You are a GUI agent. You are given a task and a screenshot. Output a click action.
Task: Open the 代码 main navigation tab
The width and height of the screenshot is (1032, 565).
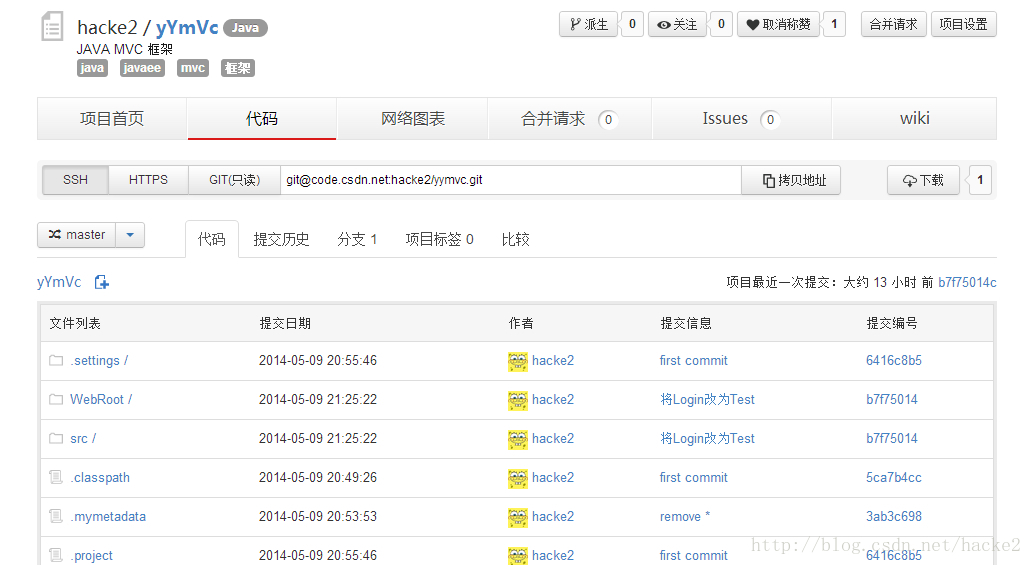coord(262,119)
